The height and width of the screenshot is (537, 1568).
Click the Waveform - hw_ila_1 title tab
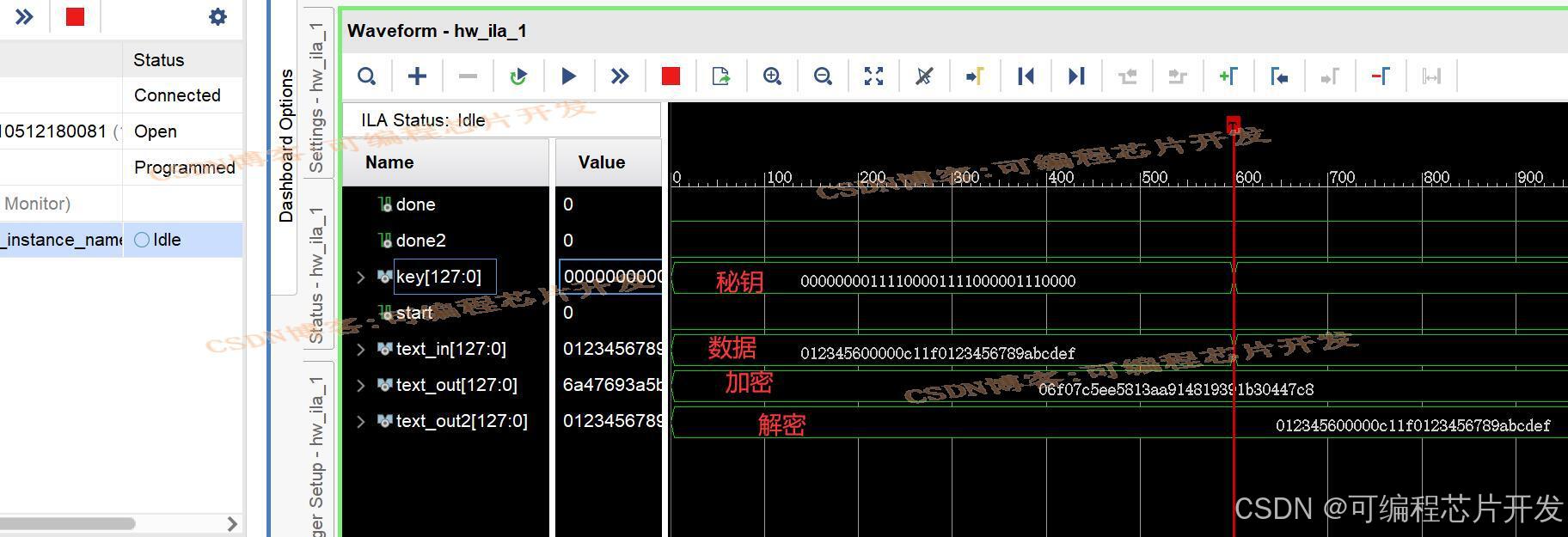tap(437, 31)
